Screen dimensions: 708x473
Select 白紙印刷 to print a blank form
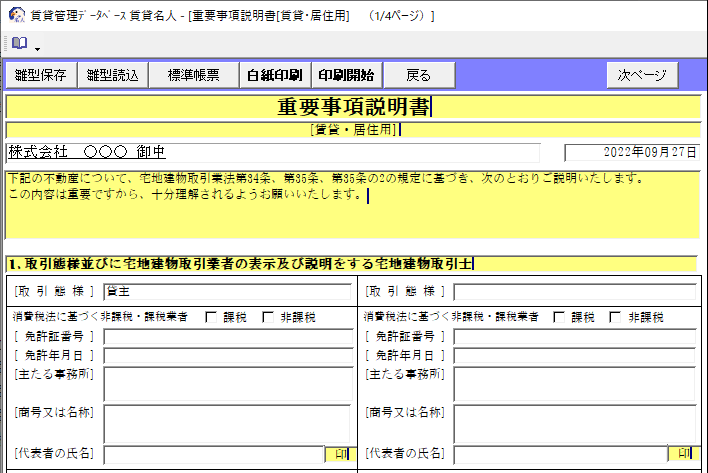tap(275, 75)
